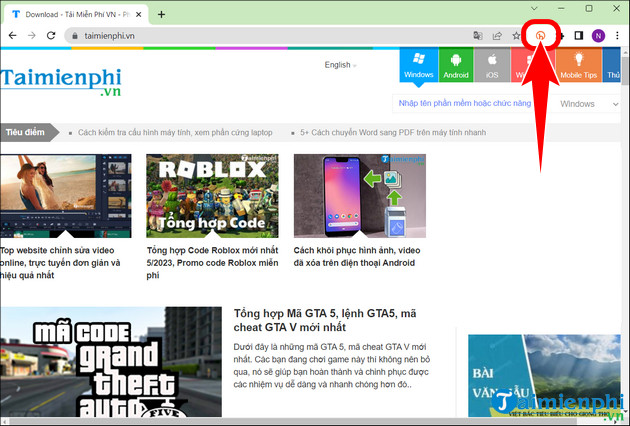This screenshot has width=630, height=426.
Task: Click the share this page icon
Action: (x=497, y=36)
